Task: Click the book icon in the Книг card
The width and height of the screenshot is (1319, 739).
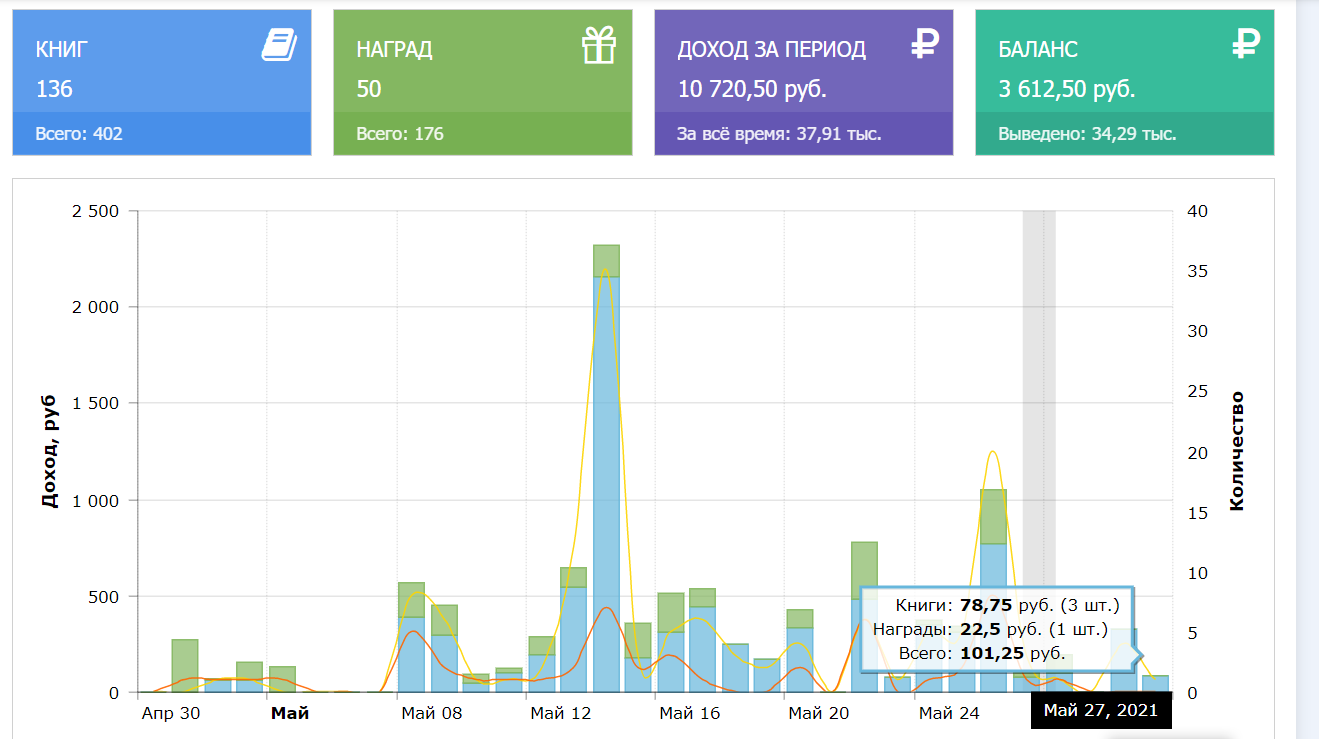Action: click(x=279, y=45)
